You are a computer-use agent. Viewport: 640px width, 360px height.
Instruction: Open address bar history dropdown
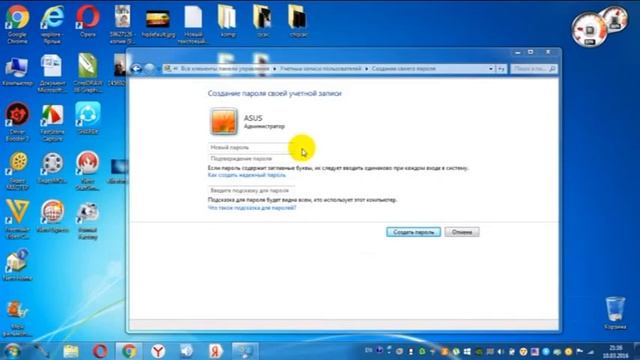click(491, 69)
